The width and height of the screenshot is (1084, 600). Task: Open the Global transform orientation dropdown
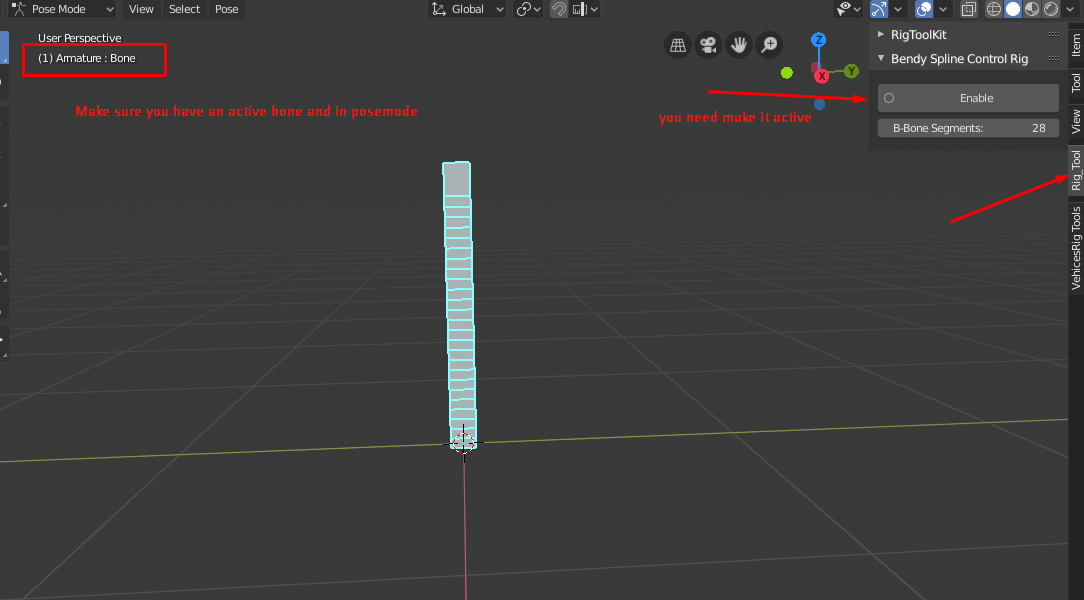coord(466,9)
